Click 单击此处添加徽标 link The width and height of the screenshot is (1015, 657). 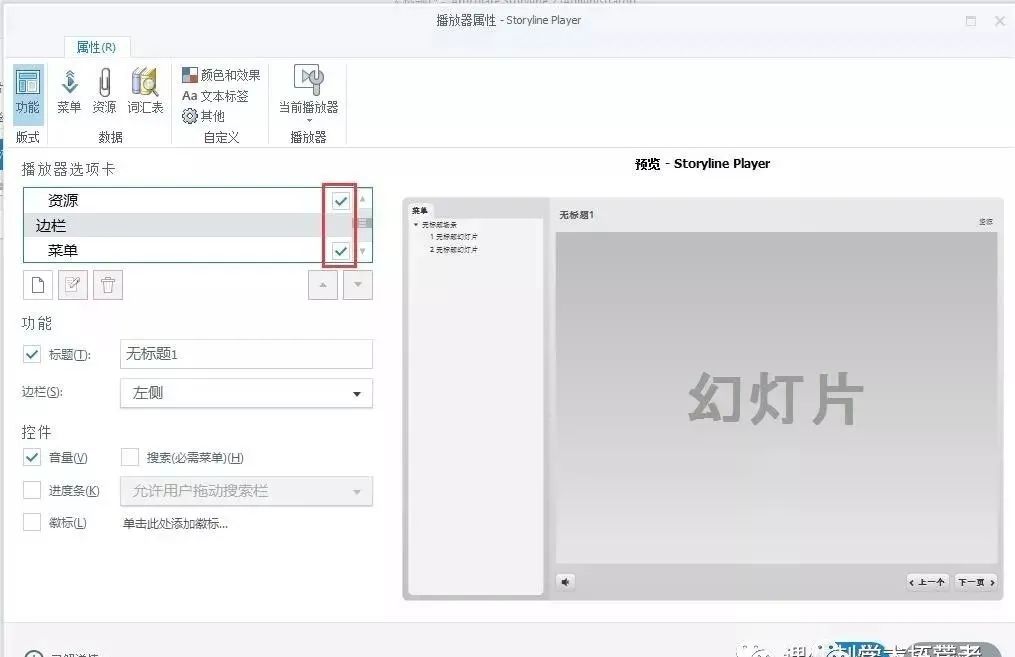pyautogui.click(x=175, y=524)
